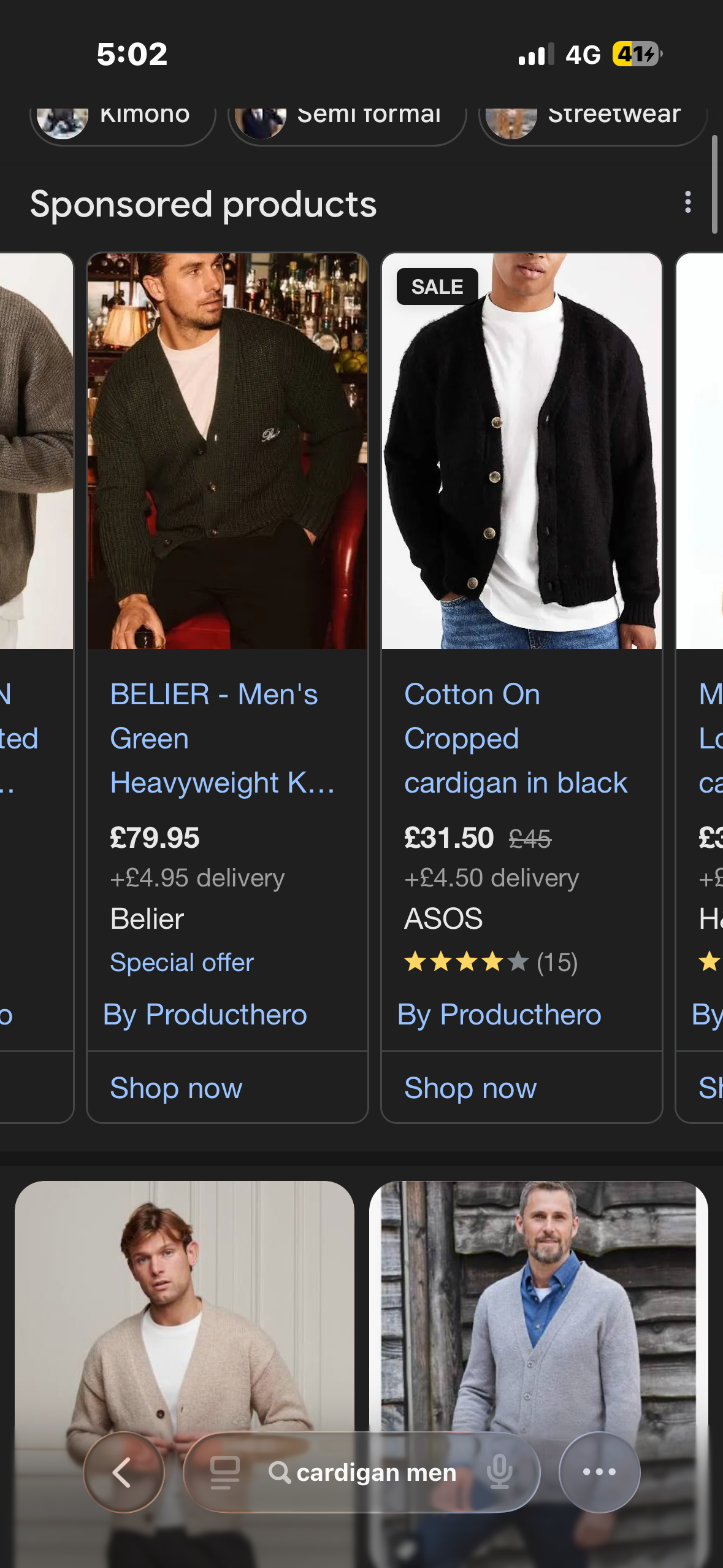This screenshot has height=1568, width=723.
Task: Select the Semi formal filter chip
Action: click(x=346, y=118)
